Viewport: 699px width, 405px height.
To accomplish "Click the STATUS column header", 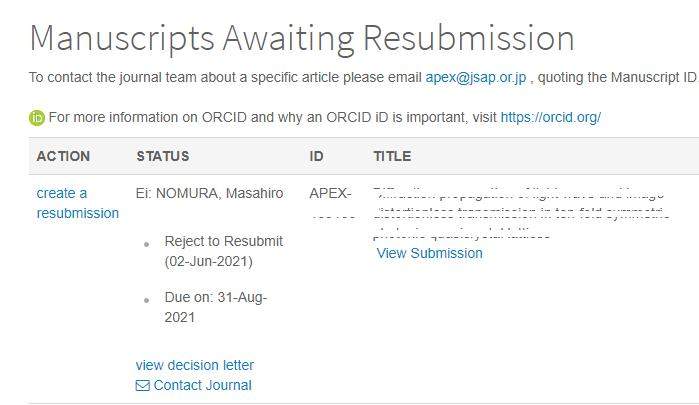I will [163, 156].
